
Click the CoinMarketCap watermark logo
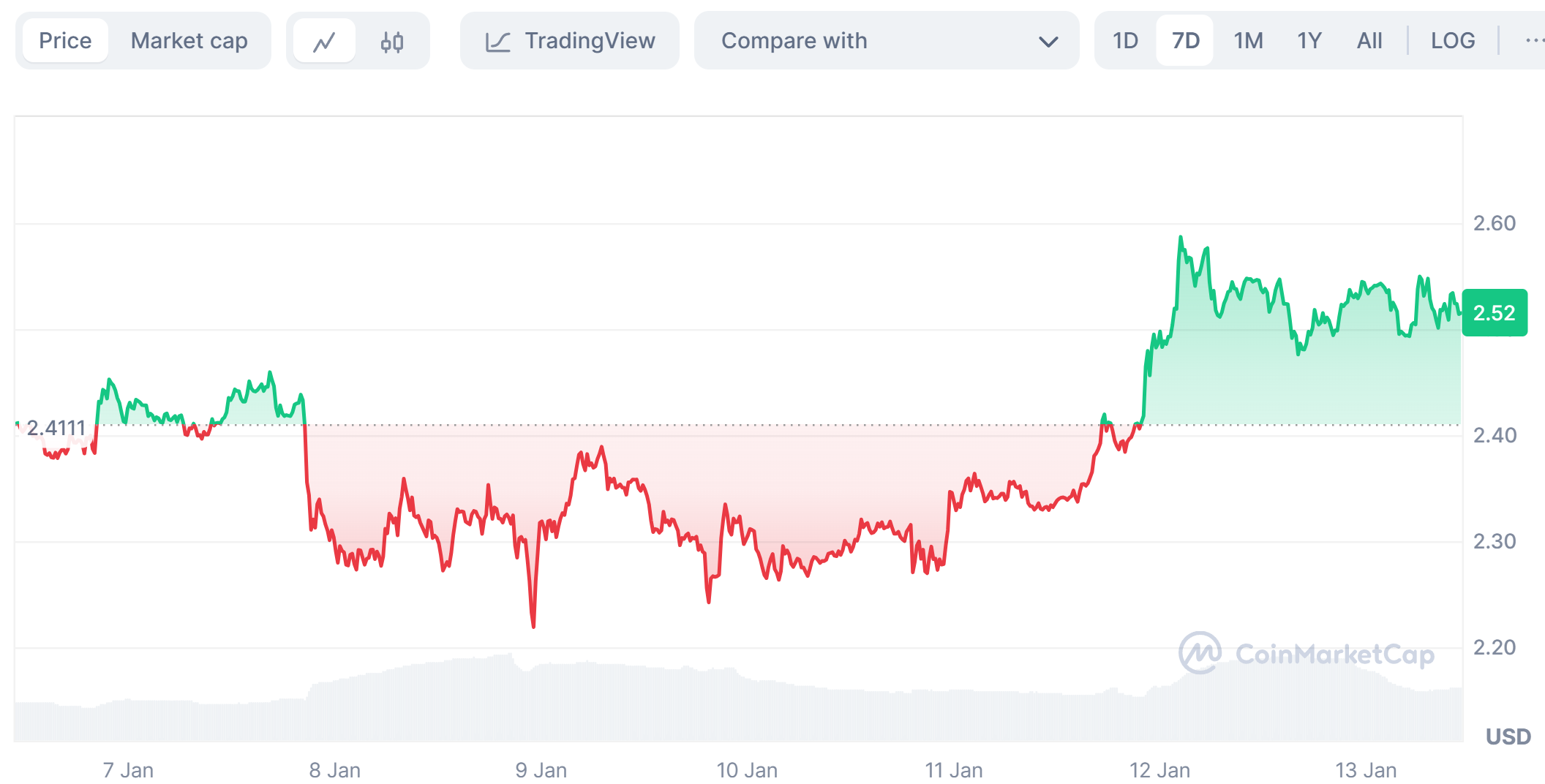tap(1200, 652)
